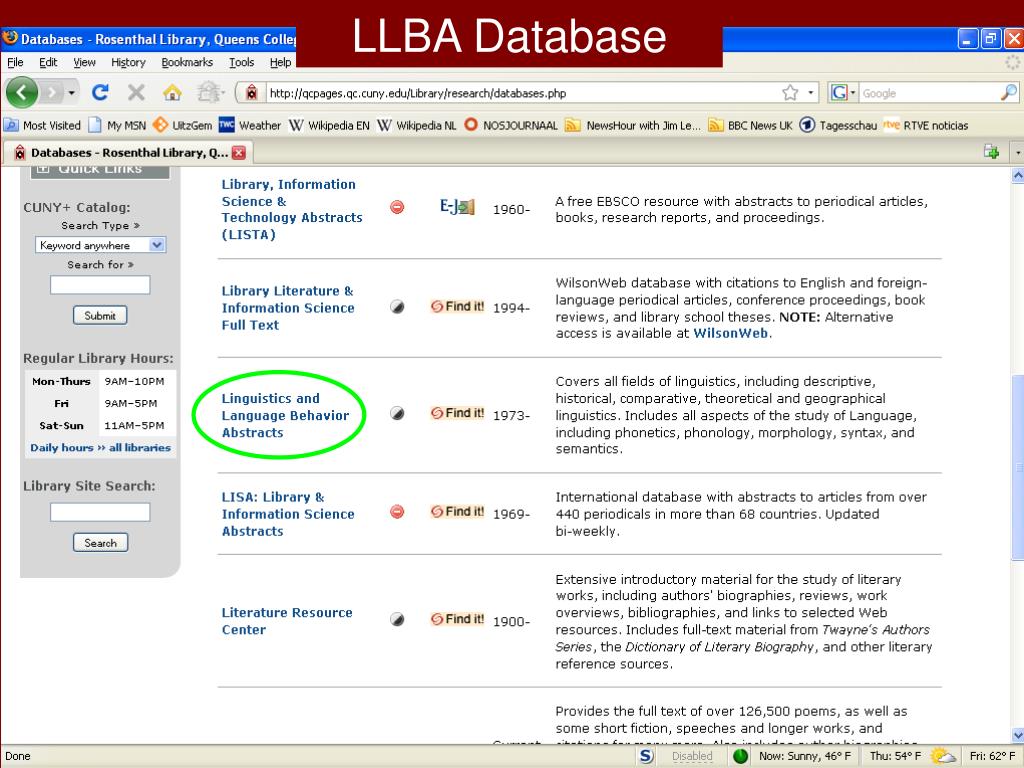Click the scrollbar down arrow

1017,735
